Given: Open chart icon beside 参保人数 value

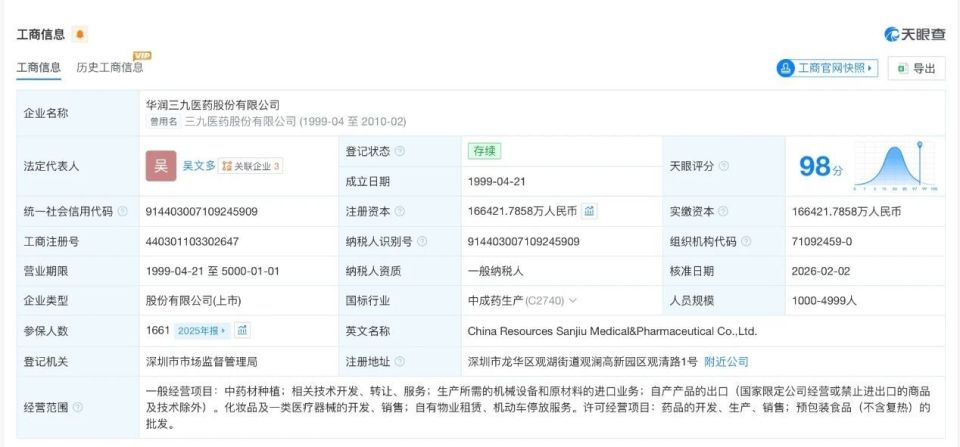Looking at the screenshot, I should [242, 331].
